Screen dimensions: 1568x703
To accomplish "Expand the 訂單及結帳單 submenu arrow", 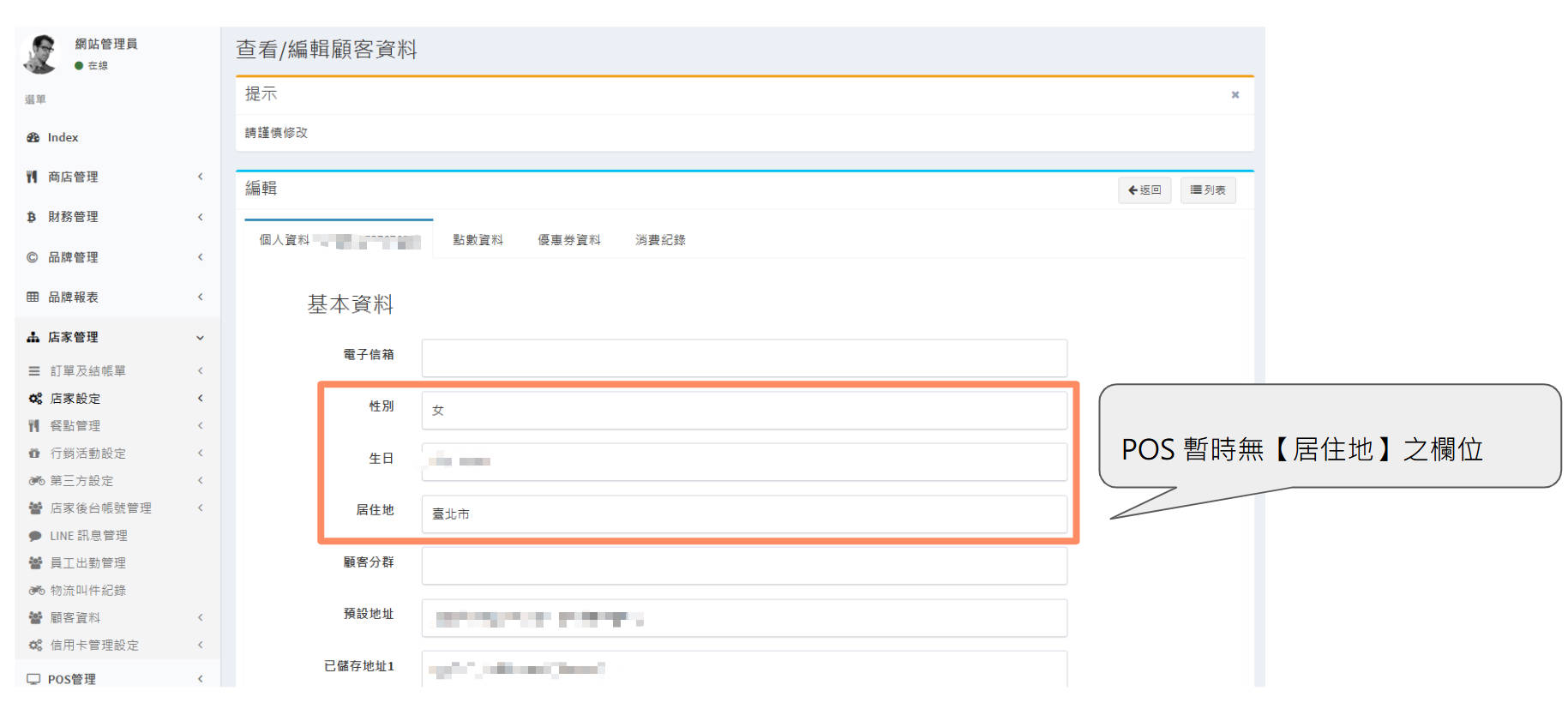I will pos(201,371).
